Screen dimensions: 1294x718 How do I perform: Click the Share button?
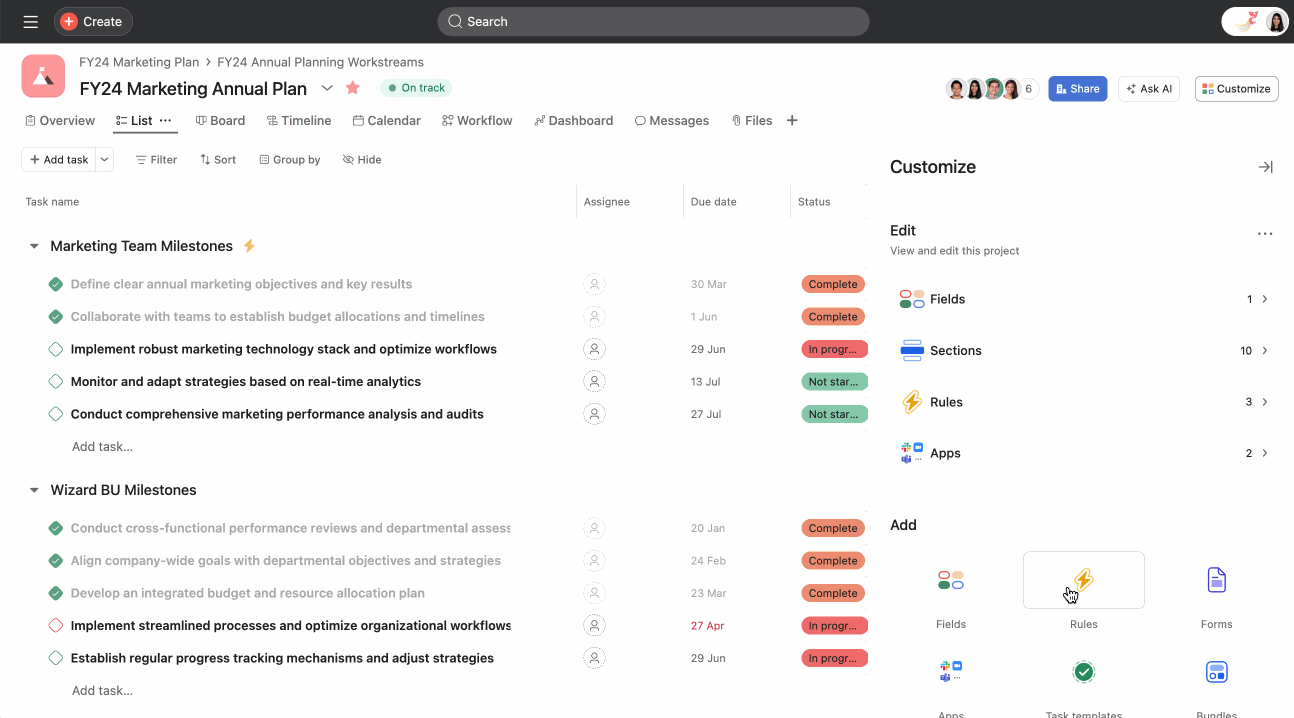pyautogui.click(x=1077, y=89)
